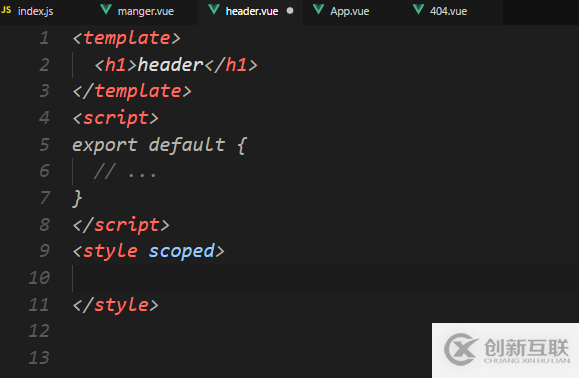The height and width of the screenshot is (378, 579).
Task: Click the closing style tag on line 11
Action: [x=116, y=305]
